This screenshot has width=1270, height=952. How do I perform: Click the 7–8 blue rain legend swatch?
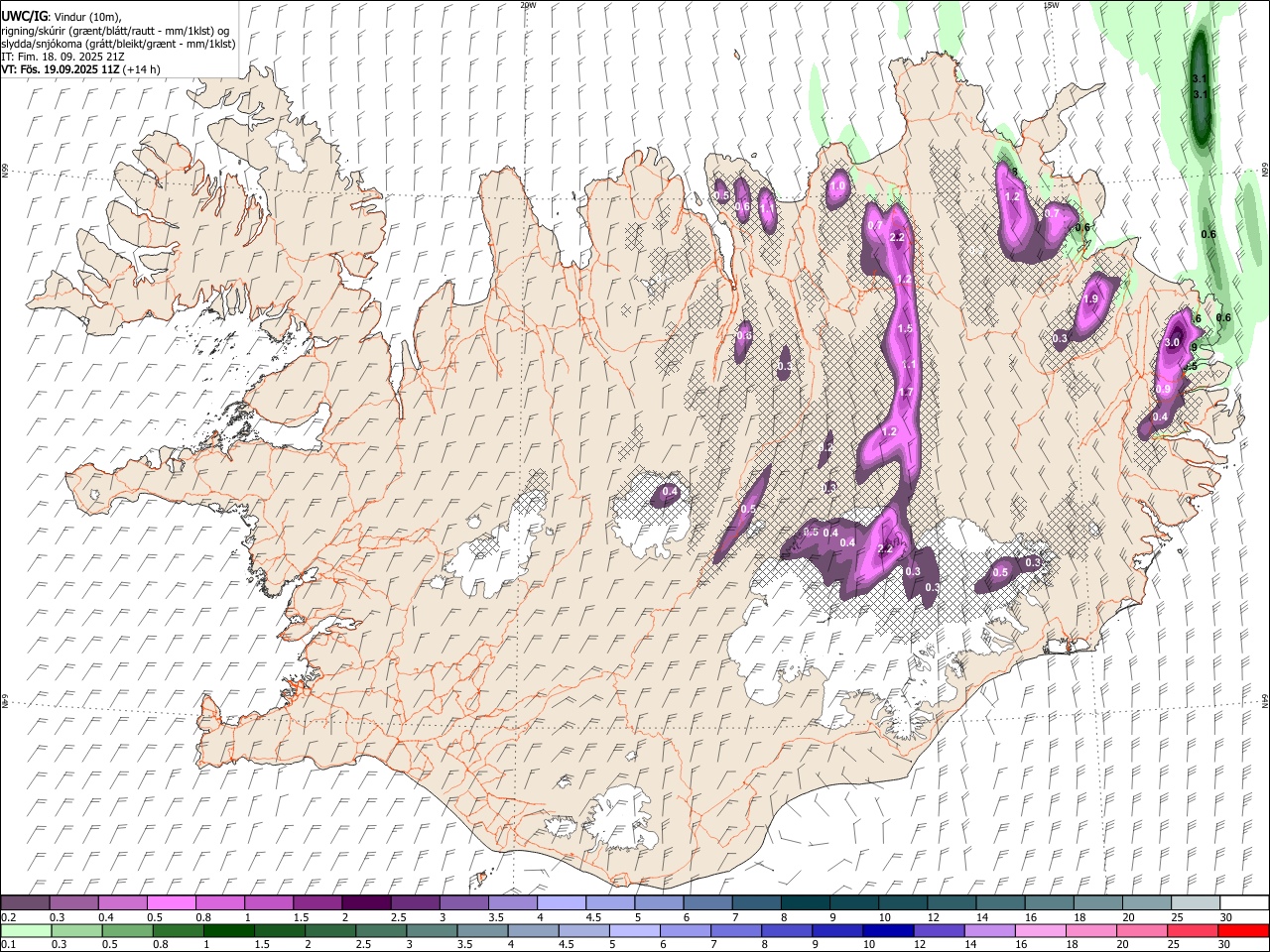(738, 930)
